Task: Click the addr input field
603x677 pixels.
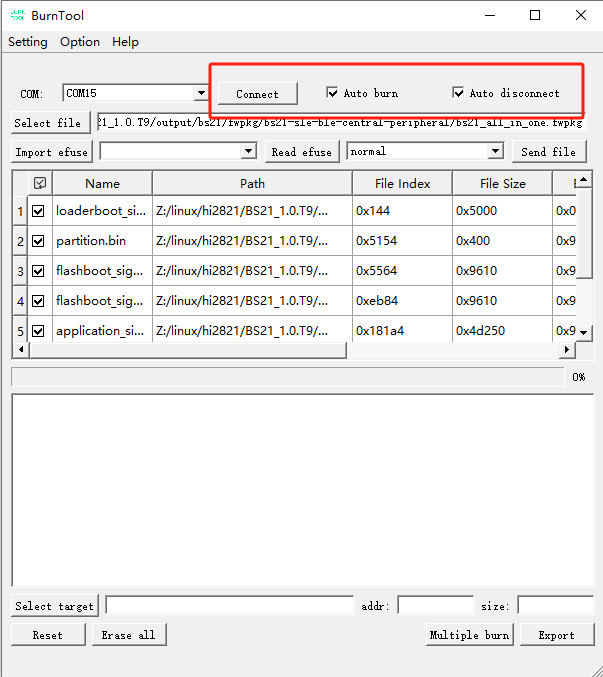Action: [x=435, y=606]
